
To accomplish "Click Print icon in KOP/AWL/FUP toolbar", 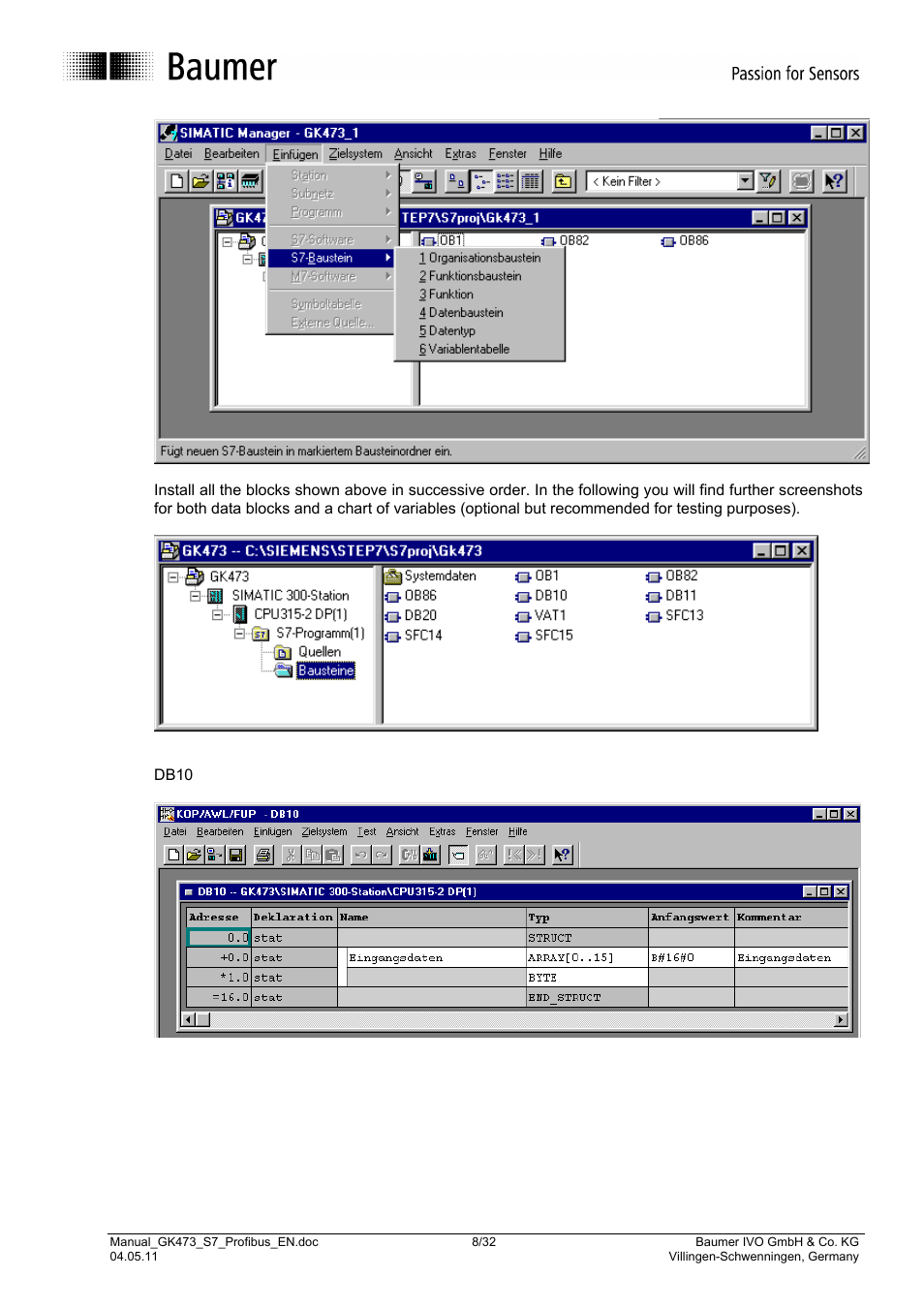I will (263, 855).
